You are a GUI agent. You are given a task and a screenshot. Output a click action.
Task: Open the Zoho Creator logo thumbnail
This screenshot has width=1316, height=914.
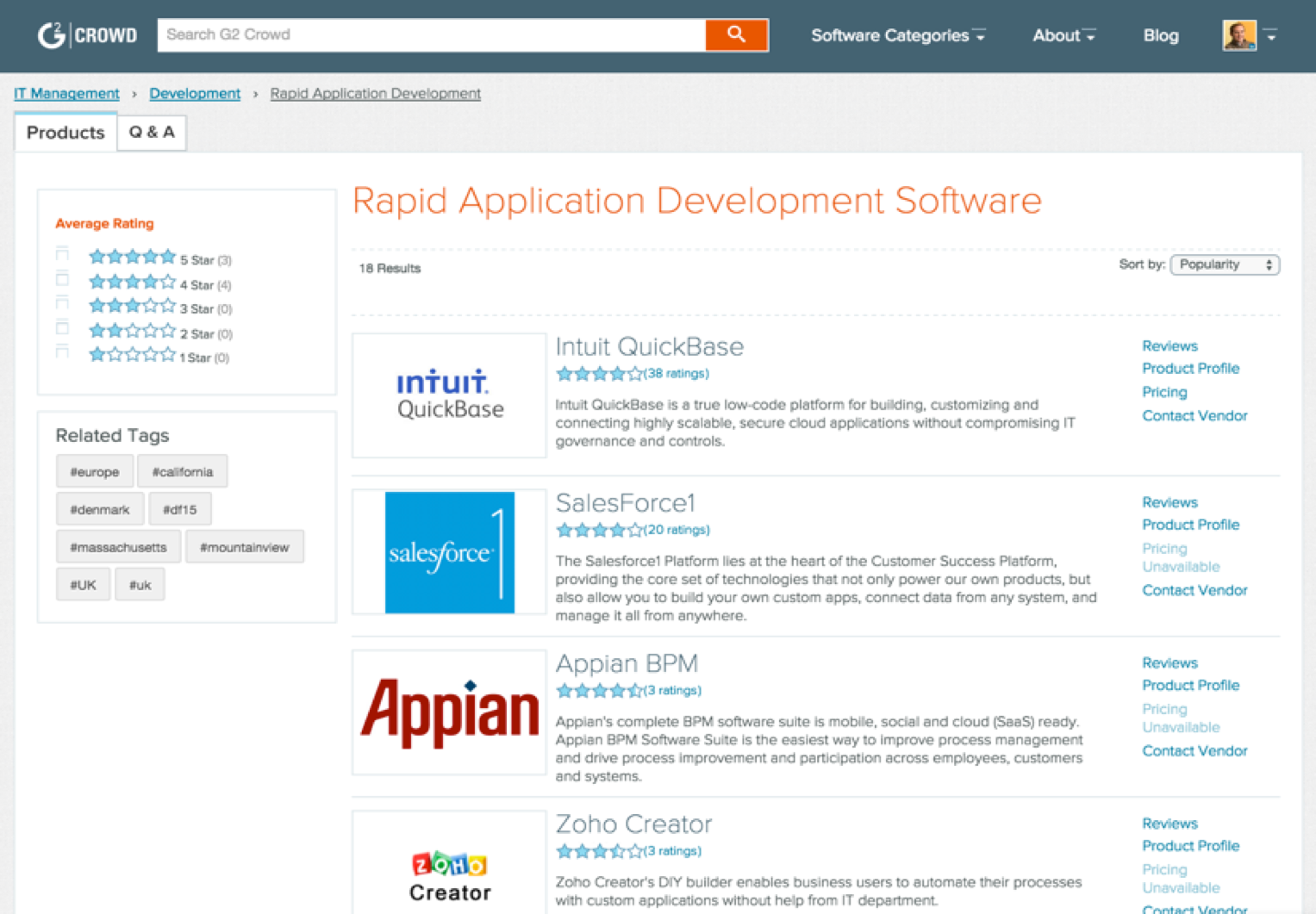pos(449,862)
